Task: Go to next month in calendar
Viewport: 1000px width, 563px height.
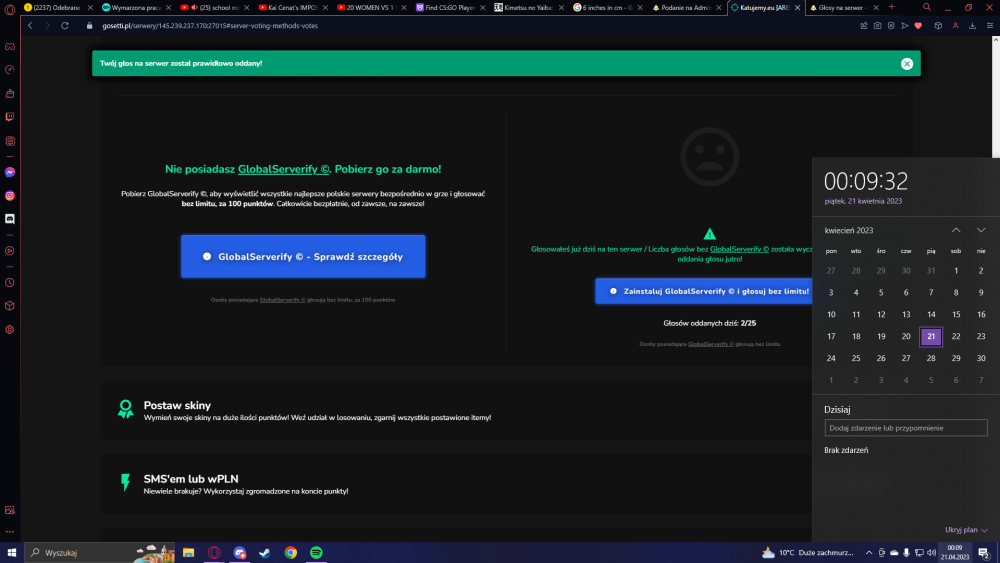Action: pyautogui.click(x=981, y=230)
